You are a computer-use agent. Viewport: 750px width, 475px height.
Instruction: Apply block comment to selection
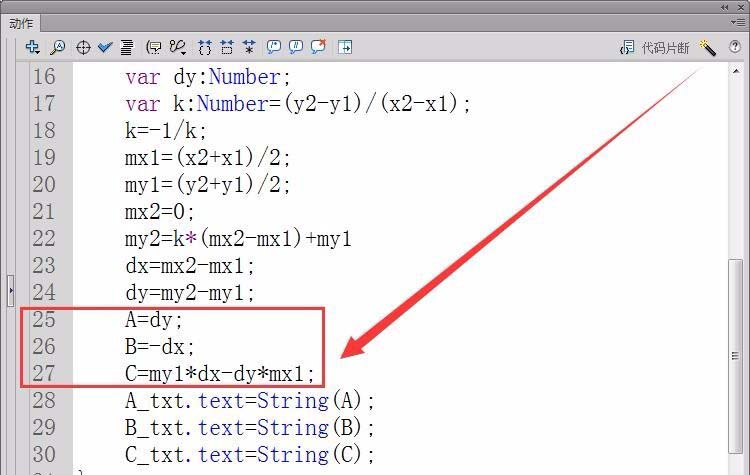coord(274,47)
